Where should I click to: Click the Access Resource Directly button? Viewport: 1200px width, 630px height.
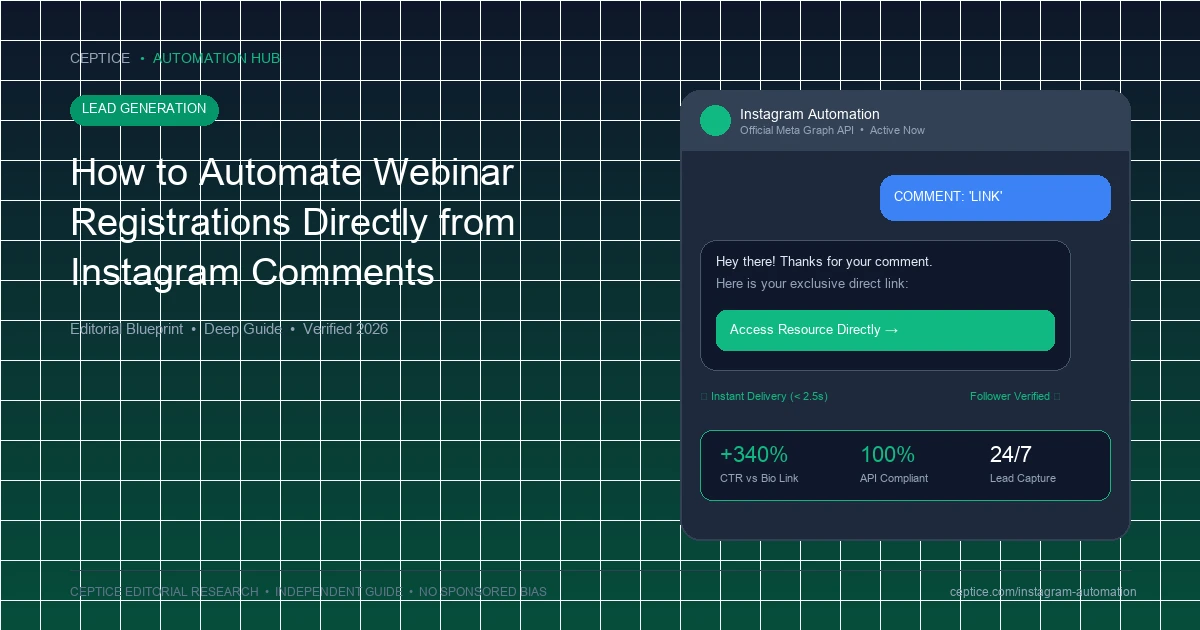(885, 330)
